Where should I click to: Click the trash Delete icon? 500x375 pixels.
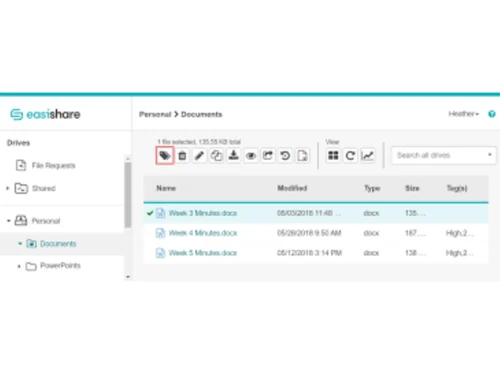click(x=182, y=156)
